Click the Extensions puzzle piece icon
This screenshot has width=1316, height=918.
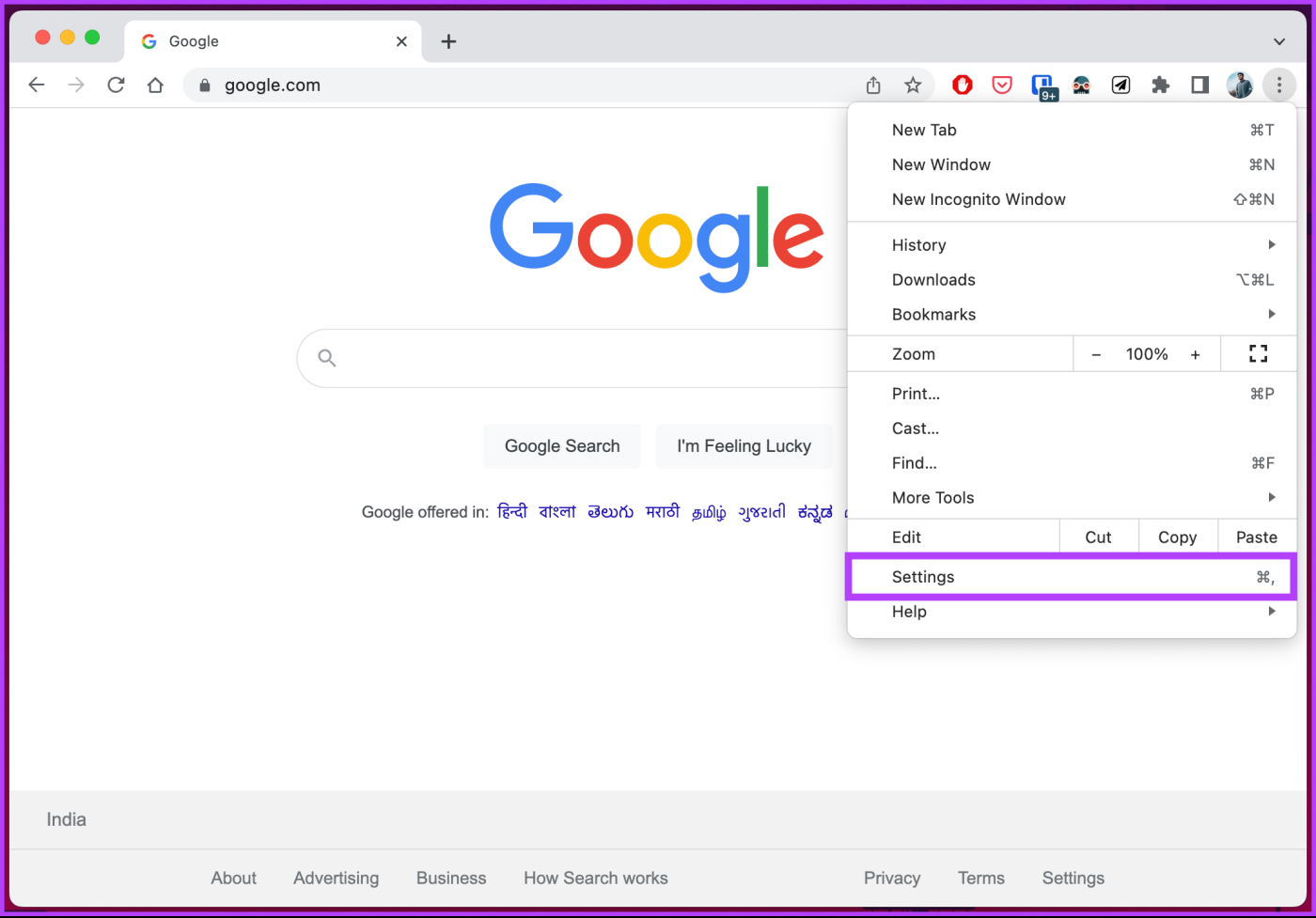pos(1160,85)
